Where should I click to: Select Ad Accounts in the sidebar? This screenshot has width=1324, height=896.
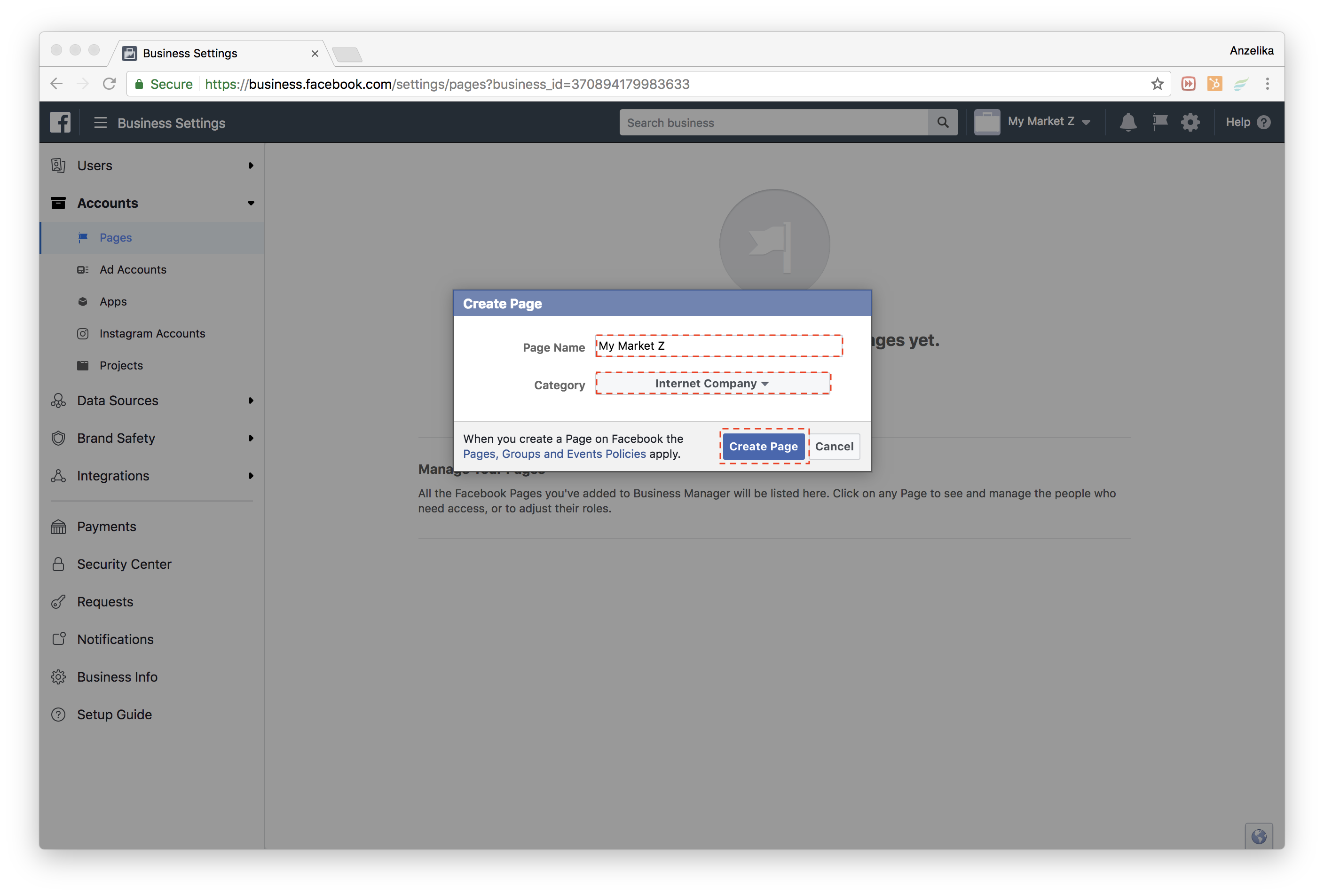pyautogui.click(x=152, y=269)
